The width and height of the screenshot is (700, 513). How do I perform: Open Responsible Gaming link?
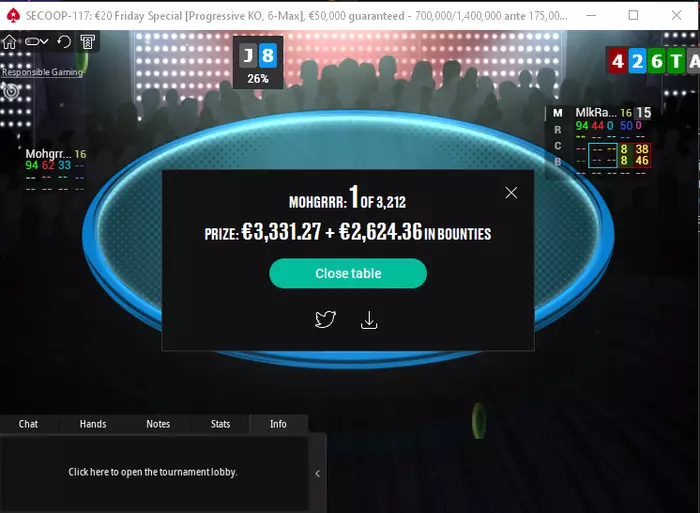[42, 72]
